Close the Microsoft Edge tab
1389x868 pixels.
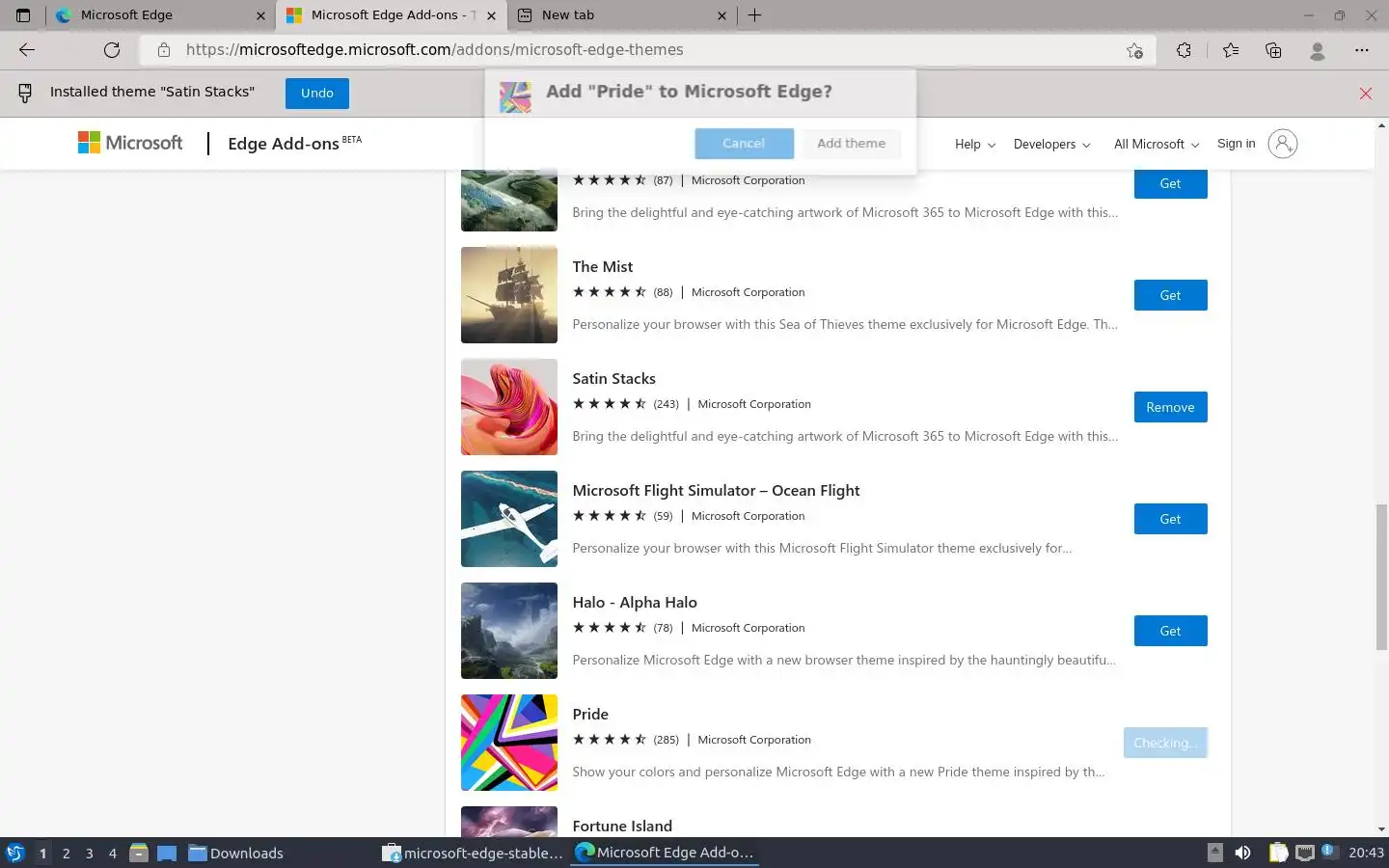point(260,15)
